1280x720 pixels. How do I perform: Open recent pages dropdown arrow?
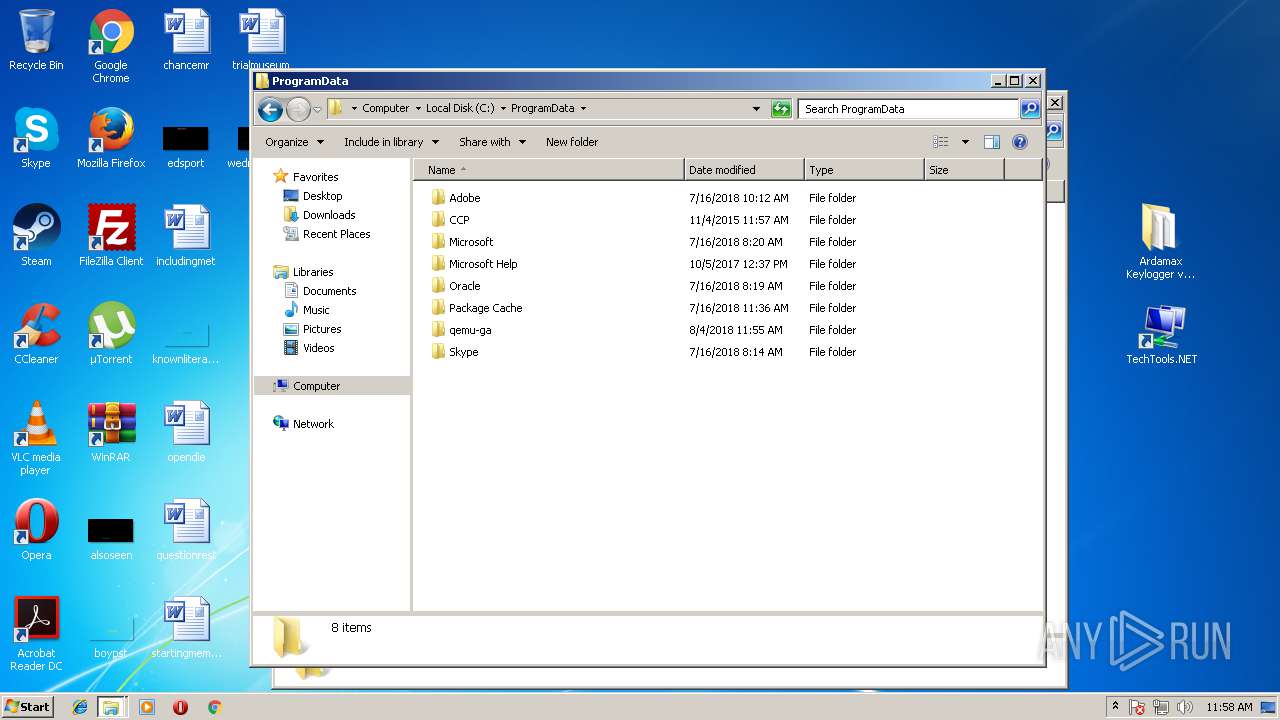click(317, 109)
